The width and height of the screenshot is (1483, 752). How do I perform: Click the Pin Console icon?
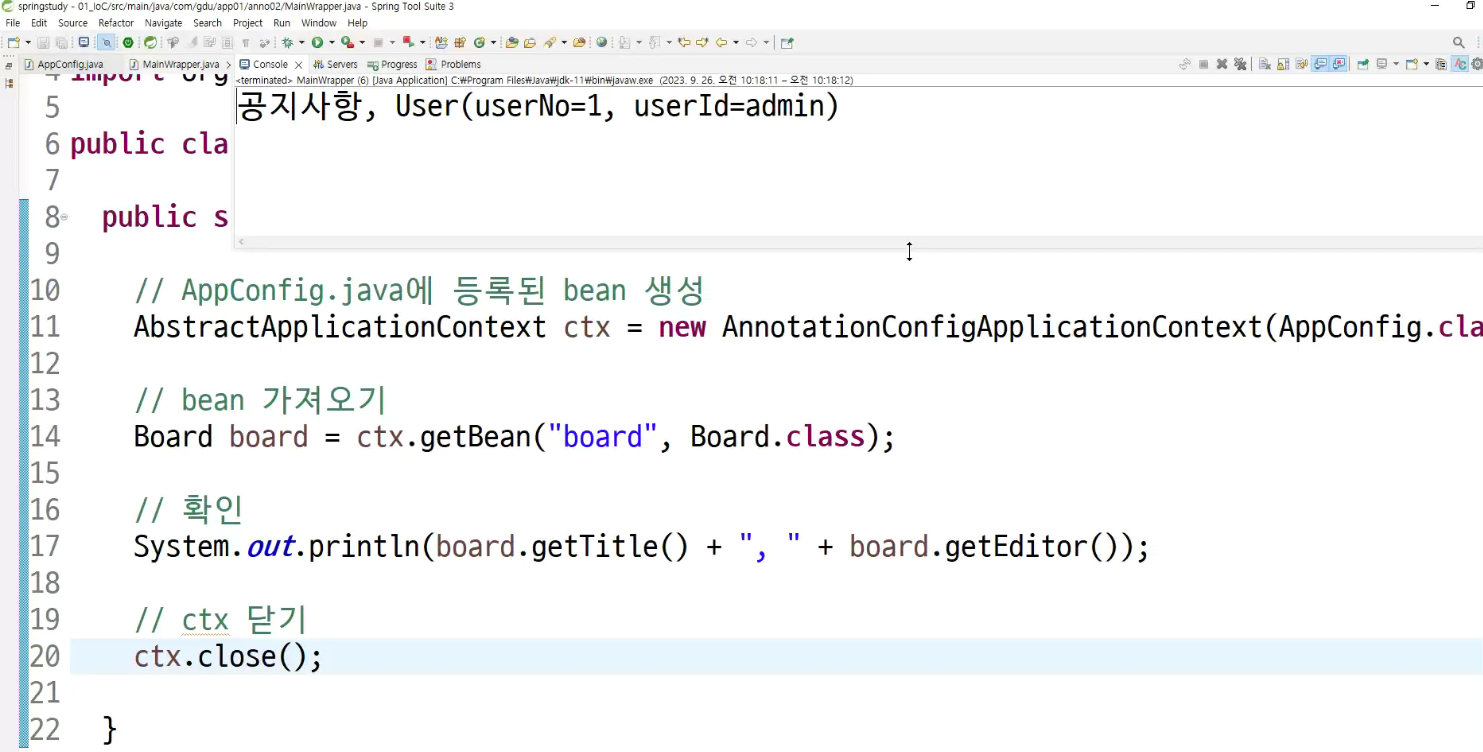1363,64
